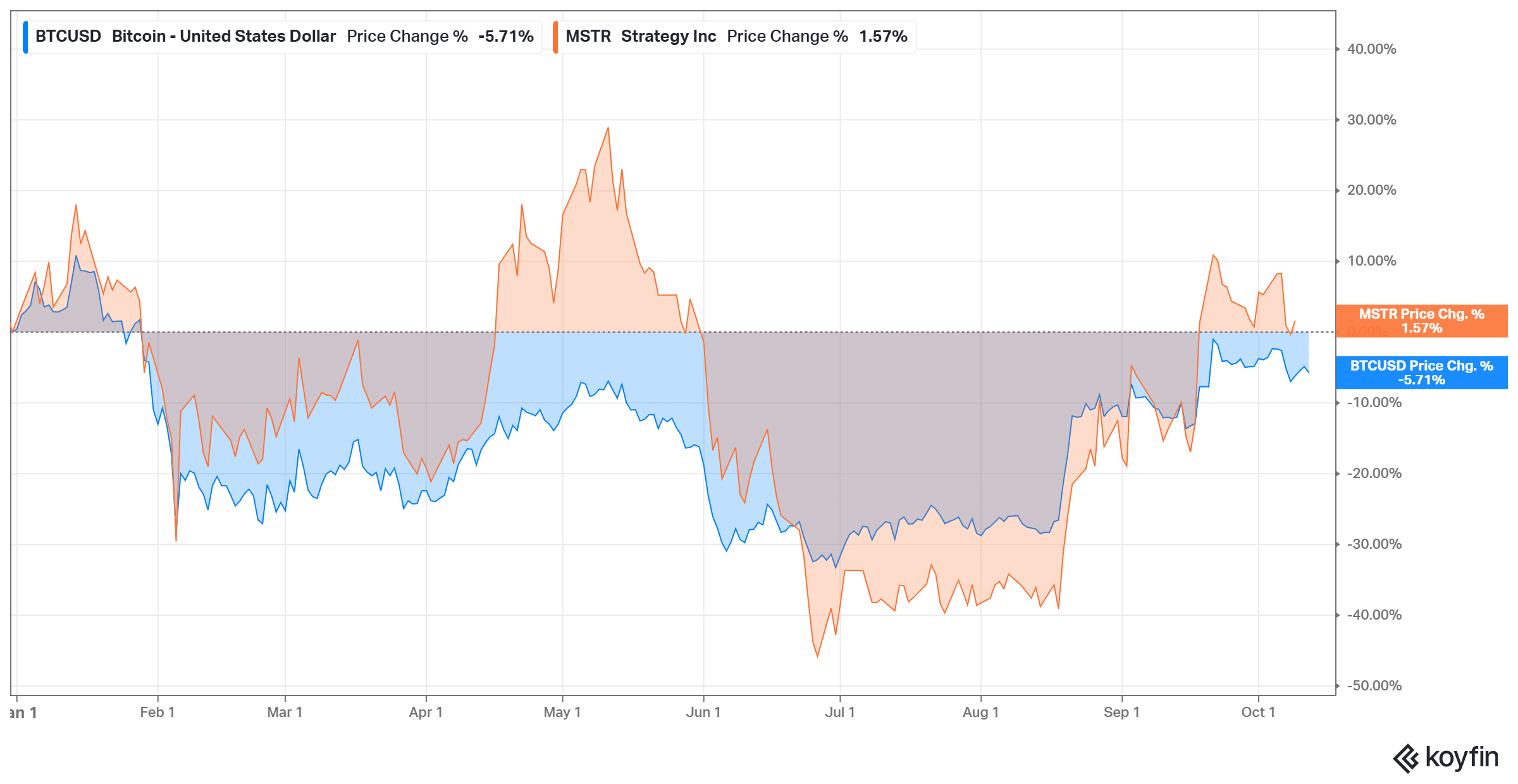Click the koyfin wordmark text
Image resolution: width=1518 pixels, height=784 pixels.
(1462, 757)
